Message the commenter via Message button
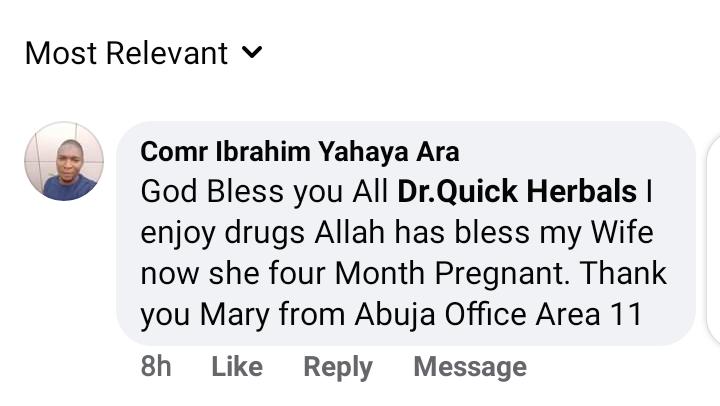Screen dimensions: 720x406 pyautogui.click(x=470, y=367)
